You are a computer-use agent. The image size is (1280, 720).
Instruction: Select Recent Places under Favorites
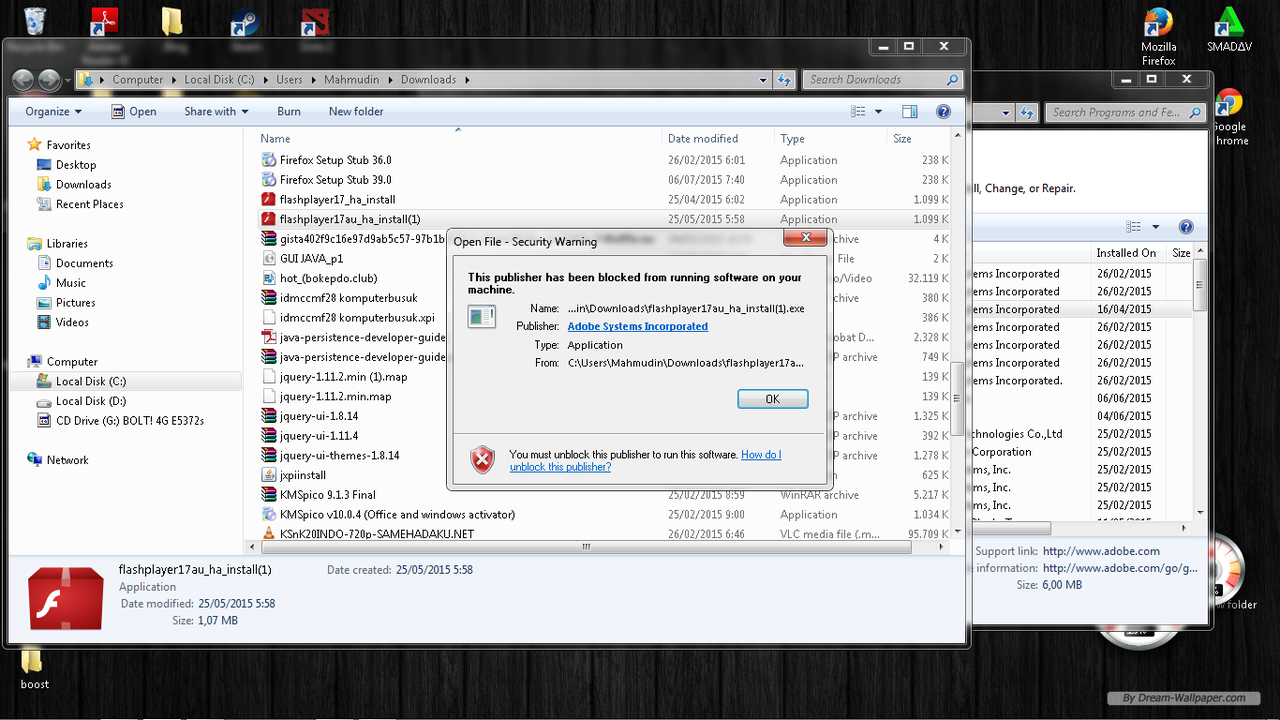click(x=89, y=204)
